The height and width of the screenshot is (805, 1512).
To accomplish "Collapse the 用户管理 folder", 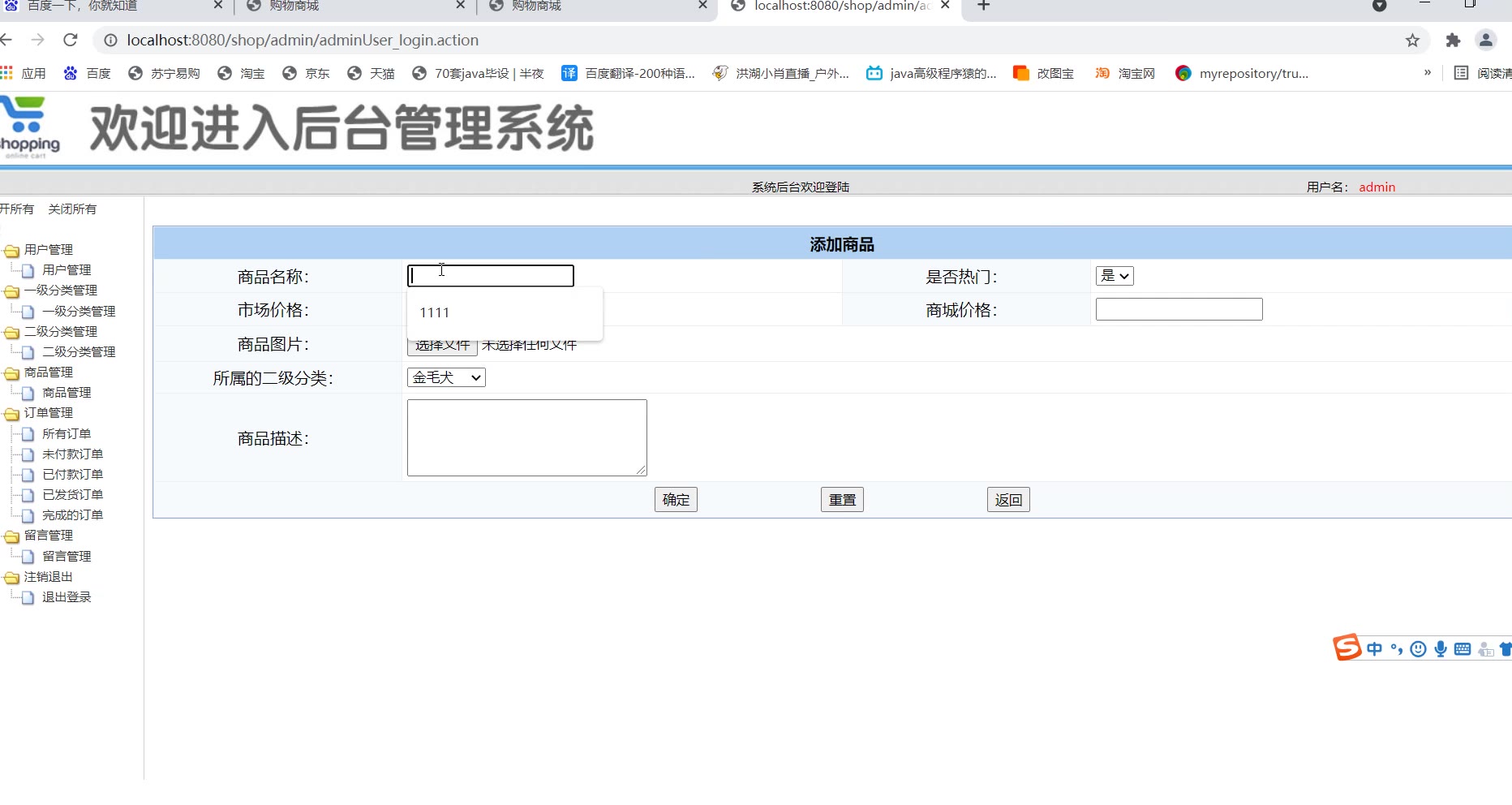I will click(x=11, y=250).
